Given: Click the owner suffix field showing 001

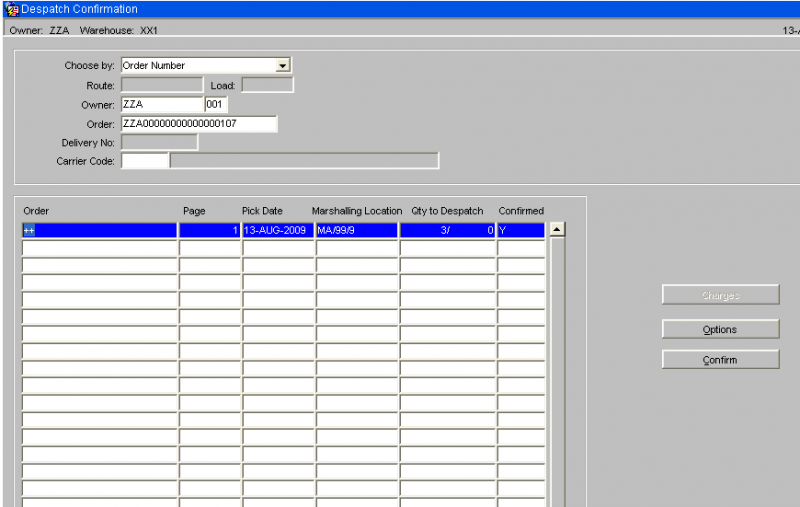Looking at the screenshot, I should point(216,105).
